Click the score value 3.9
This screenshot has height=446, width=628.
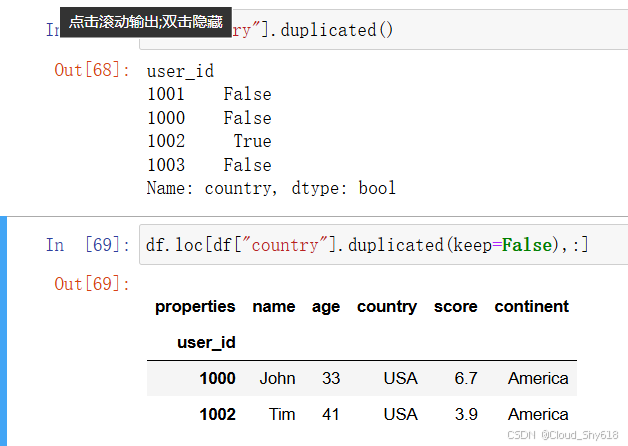click(466, 414)
